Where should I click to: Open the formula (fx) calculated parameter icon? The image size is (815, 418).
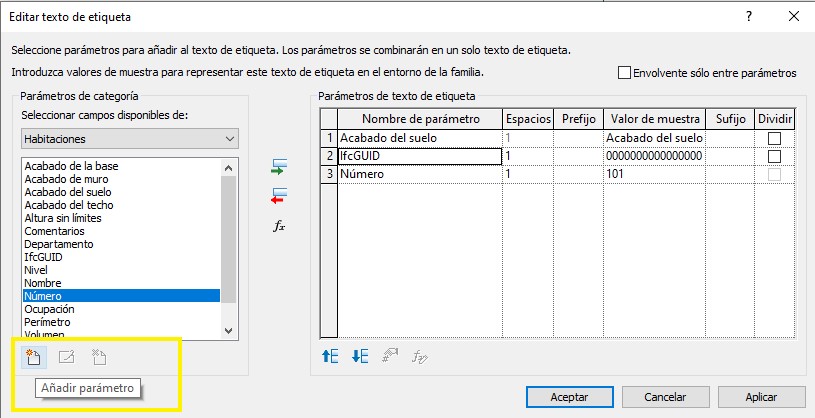click(280, 226)
